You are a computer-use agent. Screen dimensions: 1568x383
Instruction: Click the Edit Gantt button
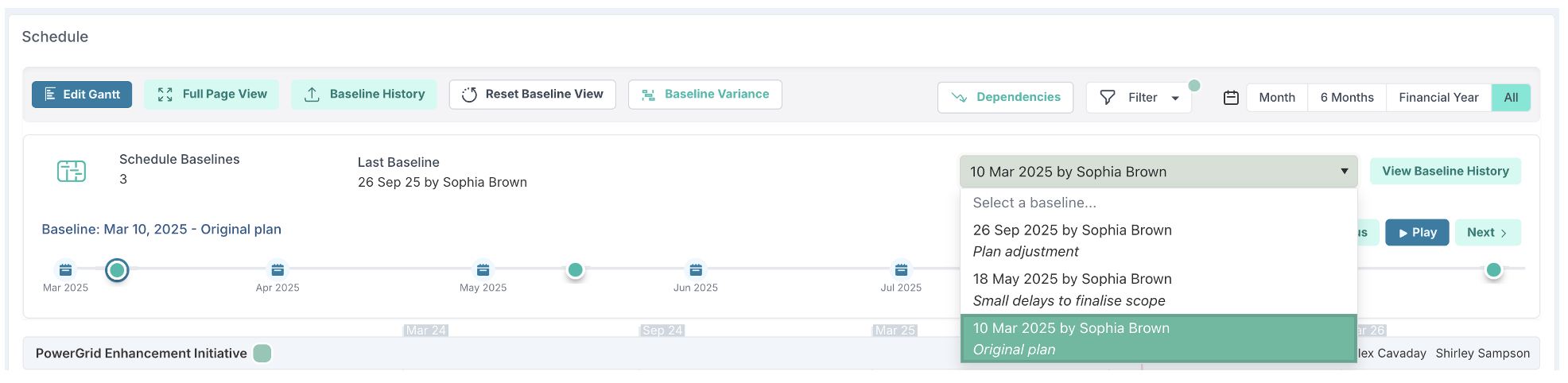click(82, 95)
